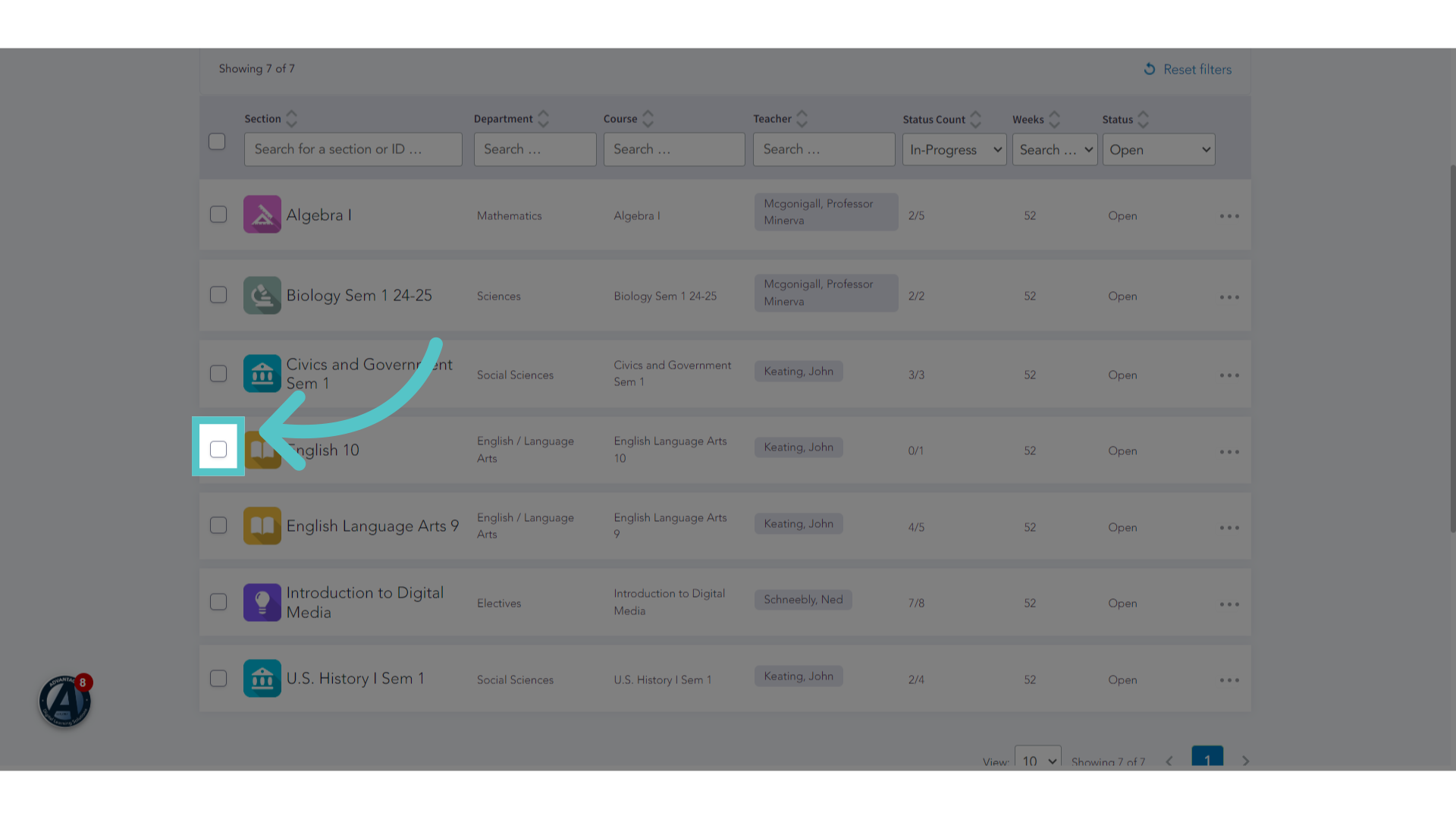Click the Electives department cell
The image size is (1456, 819).
point(499,604)
